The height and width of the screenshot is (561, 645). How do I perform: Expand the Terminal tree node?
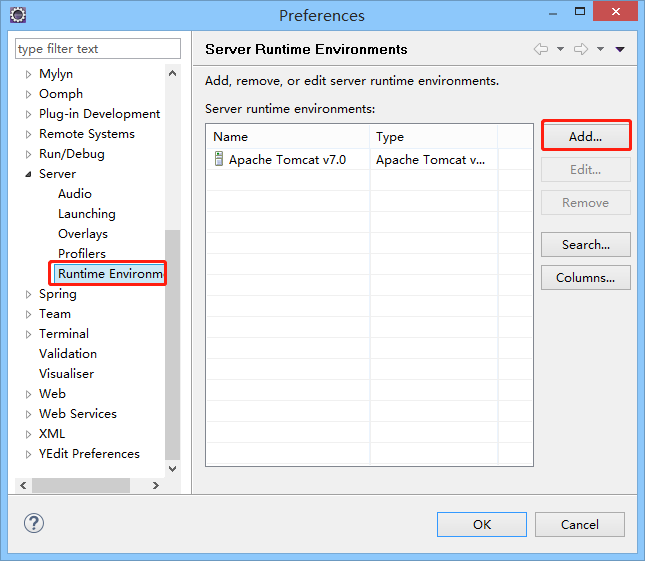(28, 334)
